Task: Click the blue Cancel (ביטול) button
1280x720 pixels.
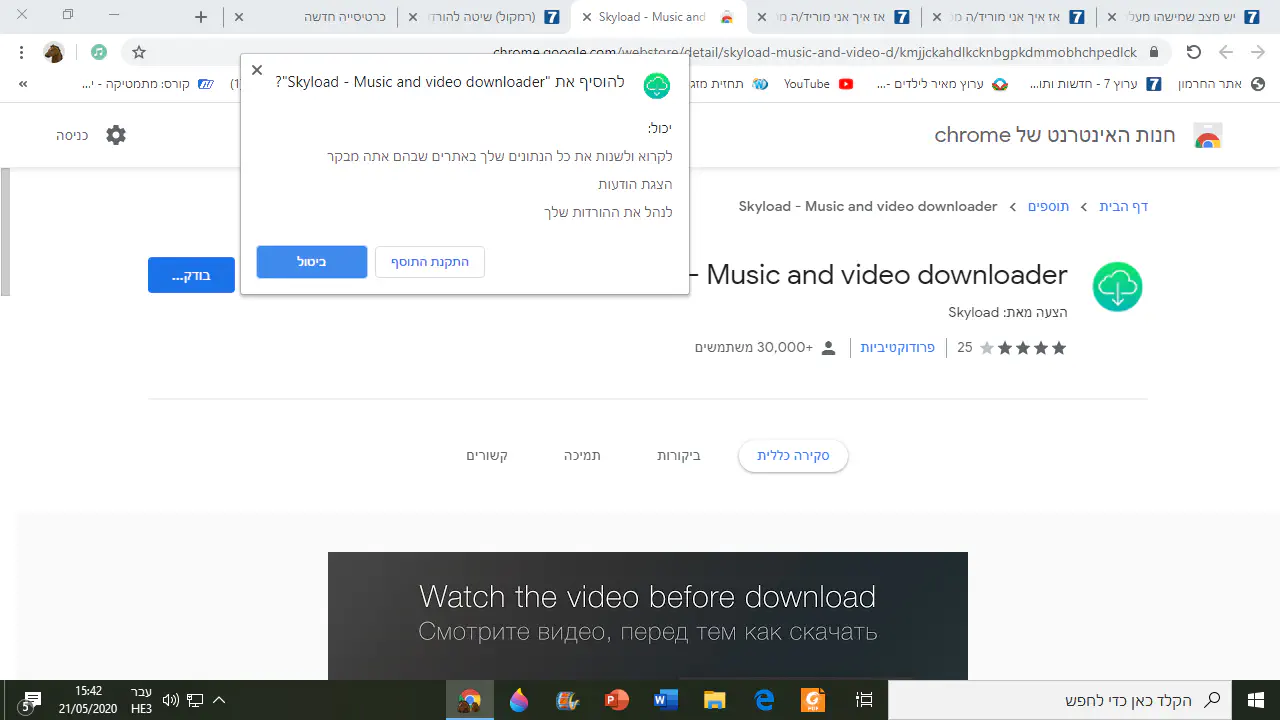Action: click(312, 262)
